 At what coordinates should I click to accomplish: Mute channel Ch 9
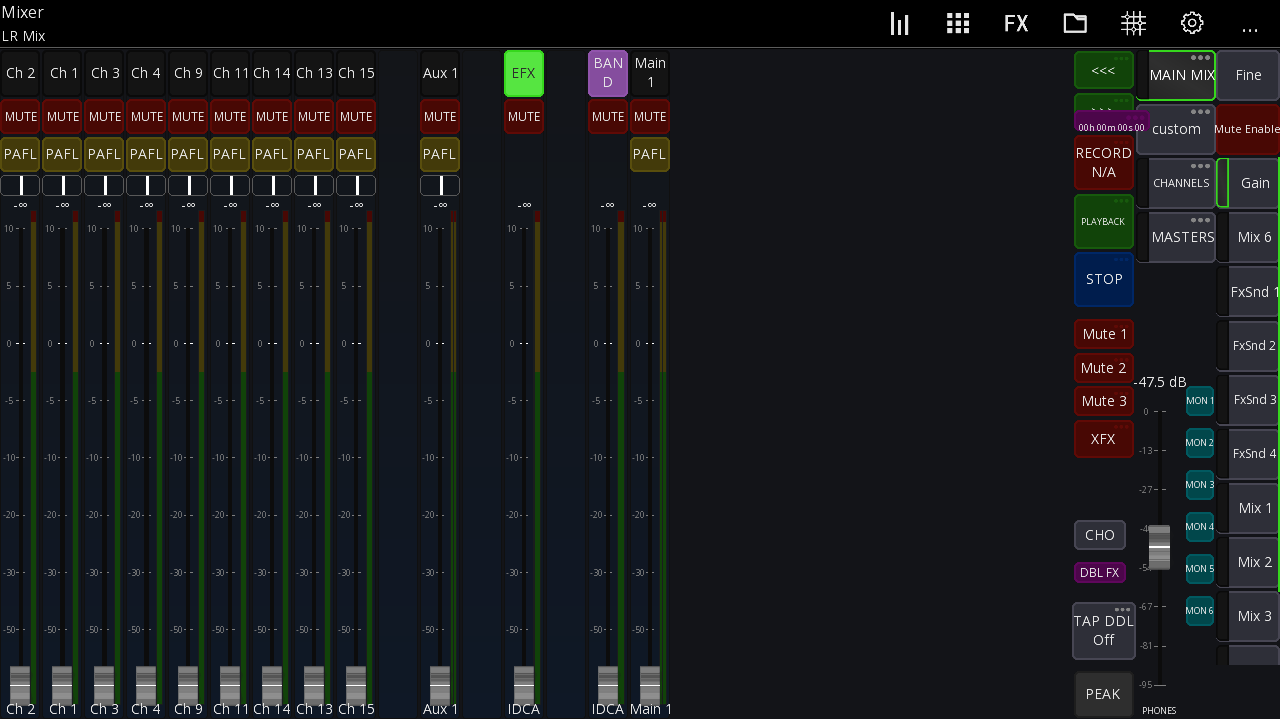[x=188, y=117]
